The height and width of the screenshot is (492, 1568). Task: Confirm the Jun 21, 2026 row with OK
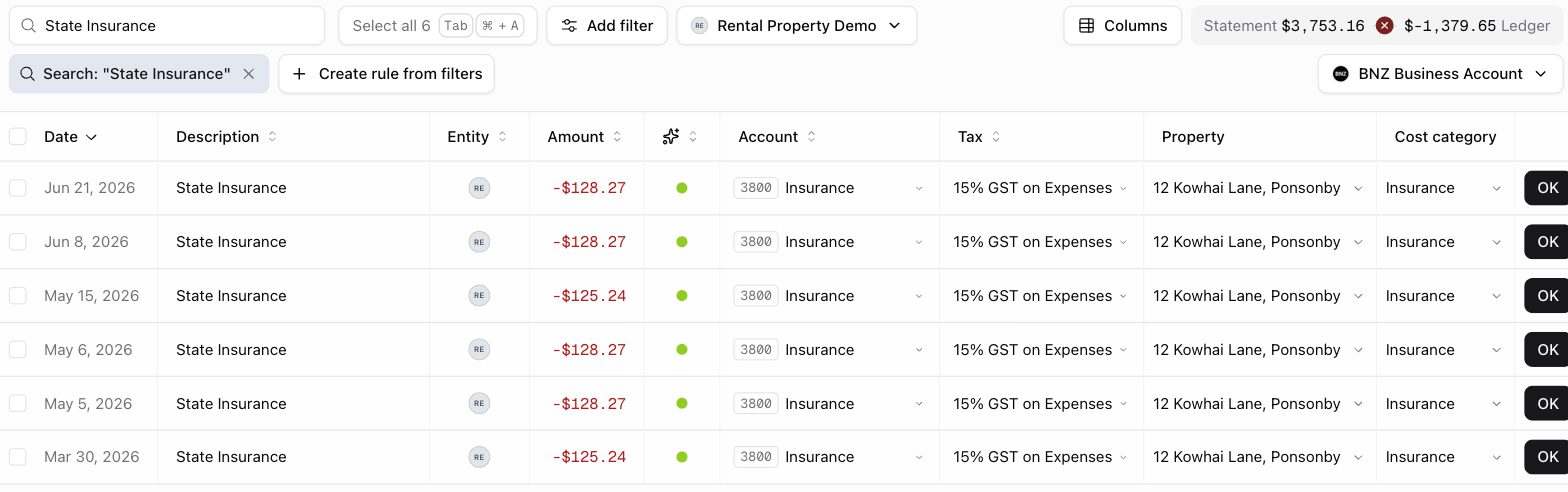1547,188
